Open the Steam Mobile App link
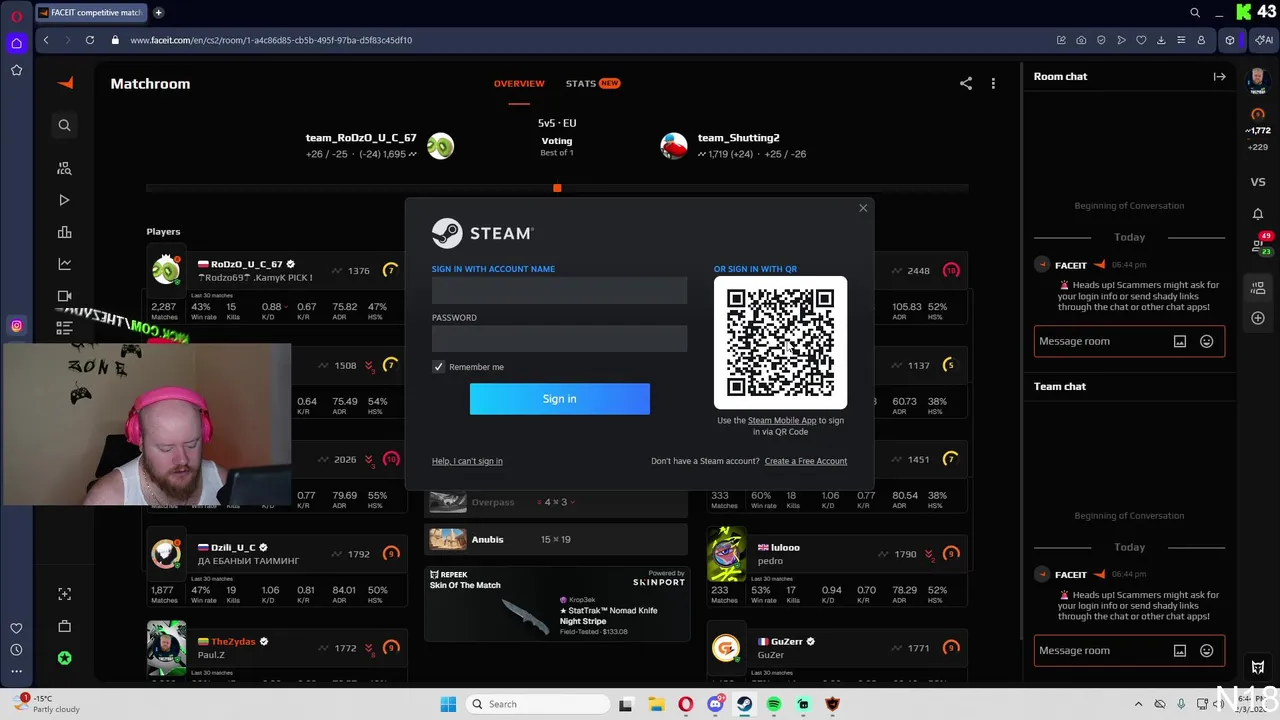This screenshot has width=1280, height=720. pyautogui.click(x=782, y=420)
